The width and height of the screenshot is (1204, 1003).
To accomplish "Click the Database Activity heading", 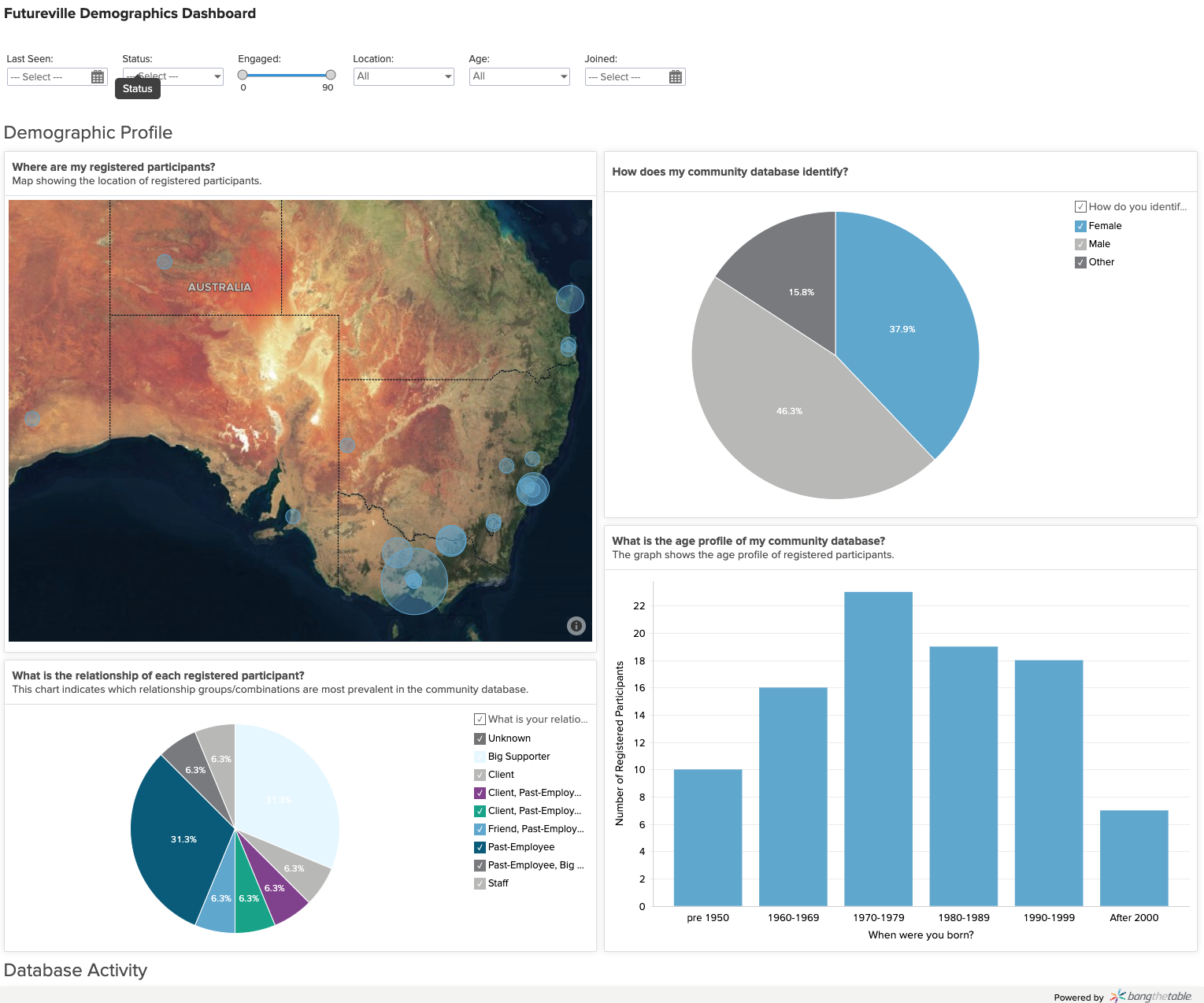I will pyautogui.click(x=76, y=970).
